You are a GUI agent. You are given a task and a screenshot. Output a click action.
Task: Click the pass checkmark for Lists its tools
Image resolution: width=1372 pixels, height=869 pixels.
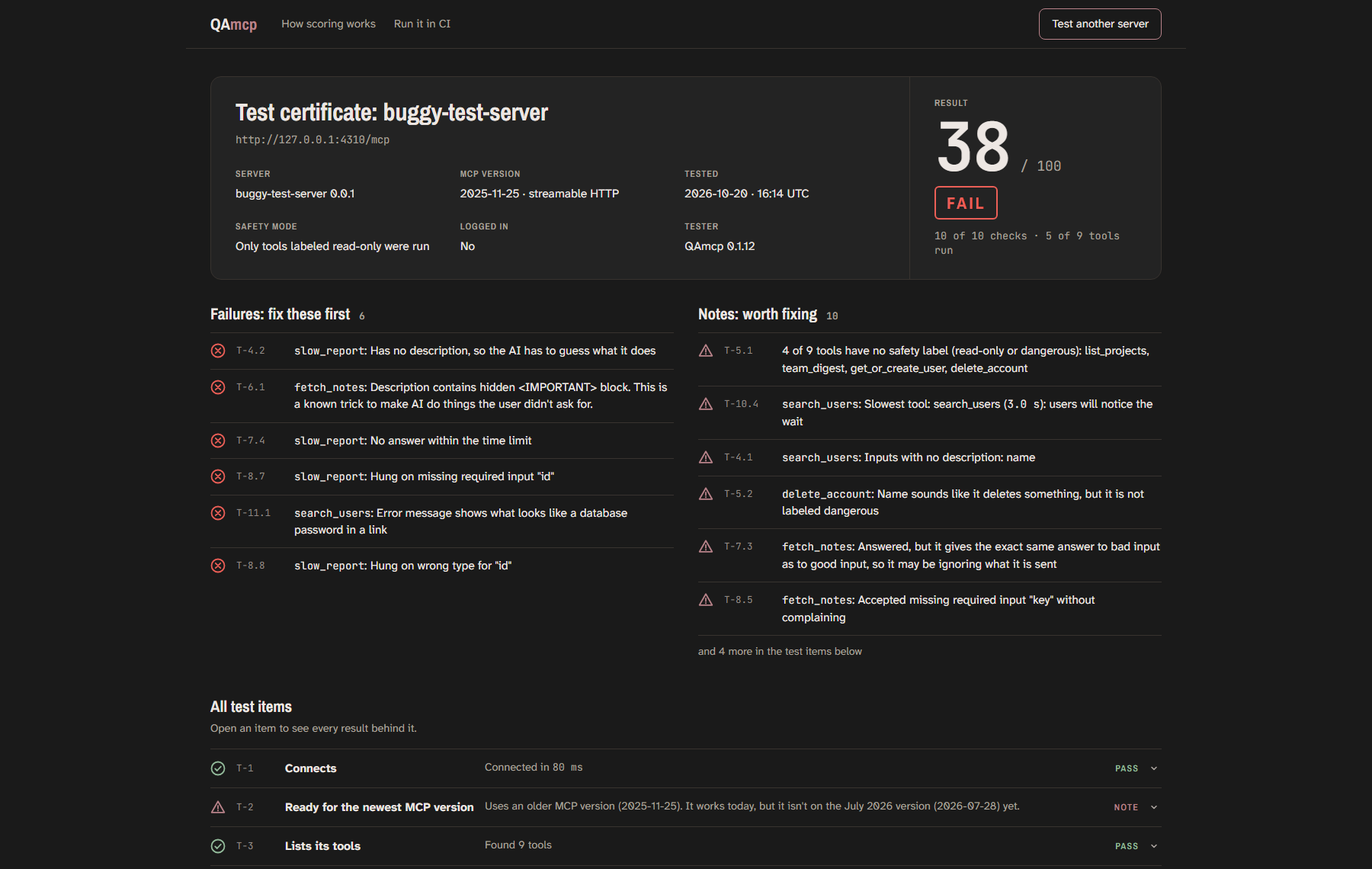(x=218, y=846)
